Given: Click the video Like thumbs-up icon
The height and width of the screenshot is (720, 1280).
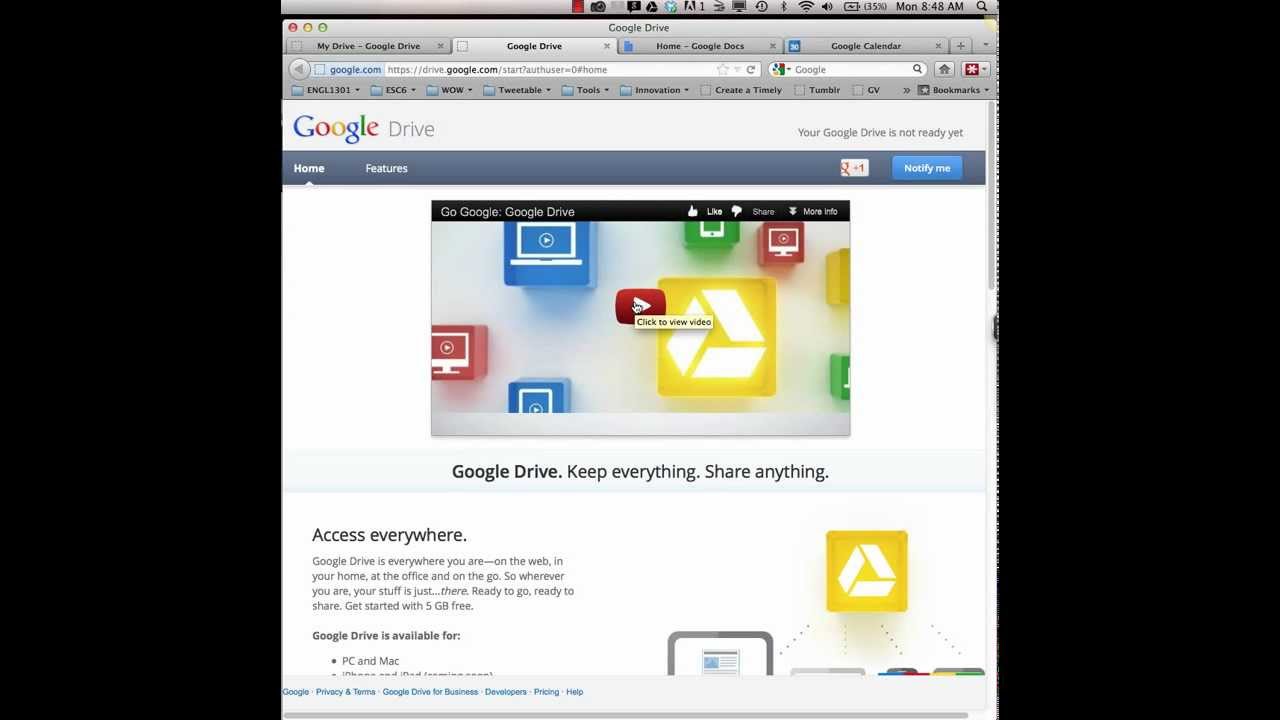Looking at the screenshot, I should tap(693, 211).
